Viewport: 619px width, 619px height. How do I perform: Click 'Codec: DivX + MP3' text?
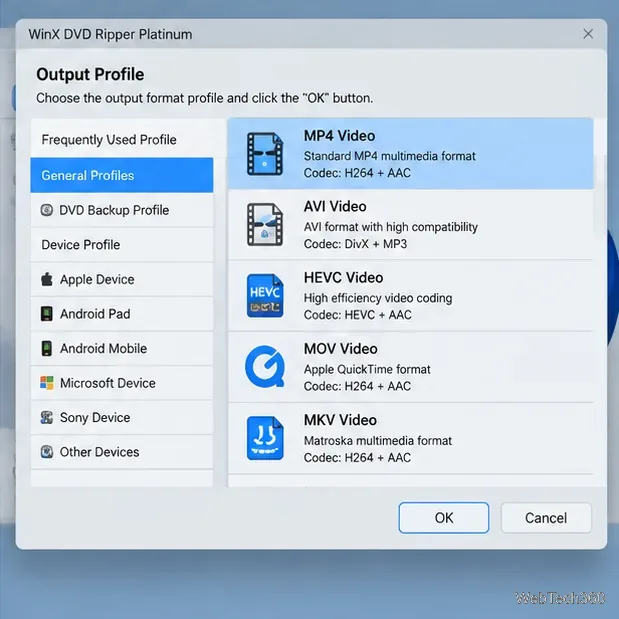coord(355,244)
